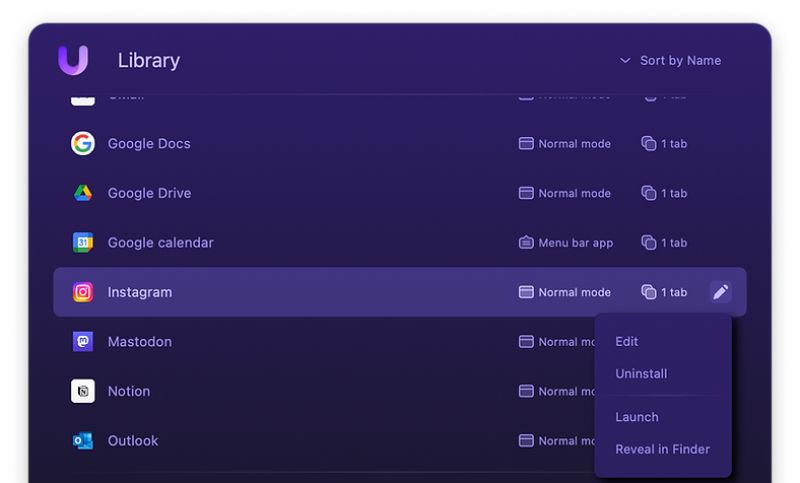Select the Mastodon name text
800x483 pixels.
140,342
